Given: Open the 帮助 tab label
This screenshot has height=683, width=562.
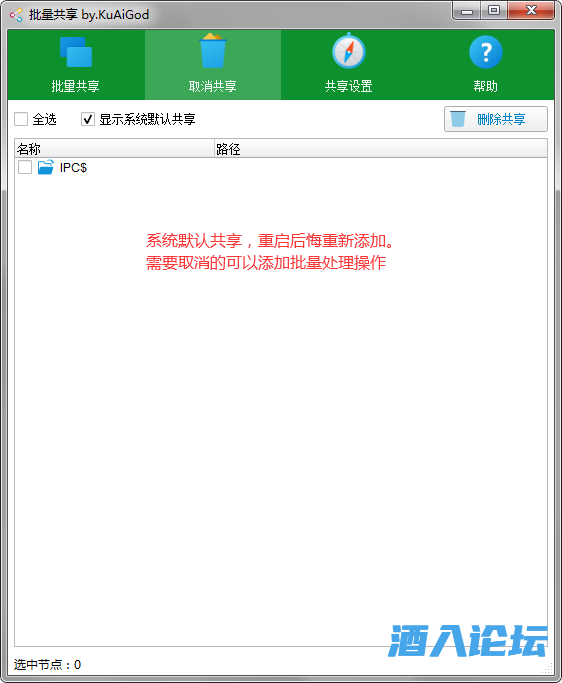Looking at the screenshot, I should (486, 86).
